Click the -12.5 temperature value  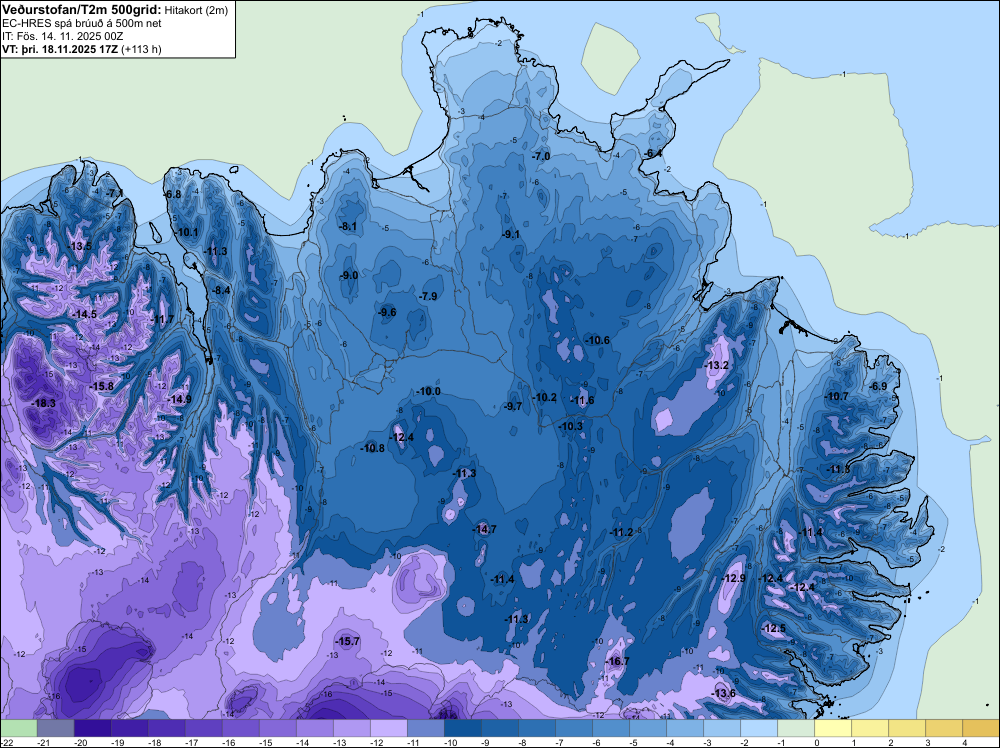coord(774,628)
